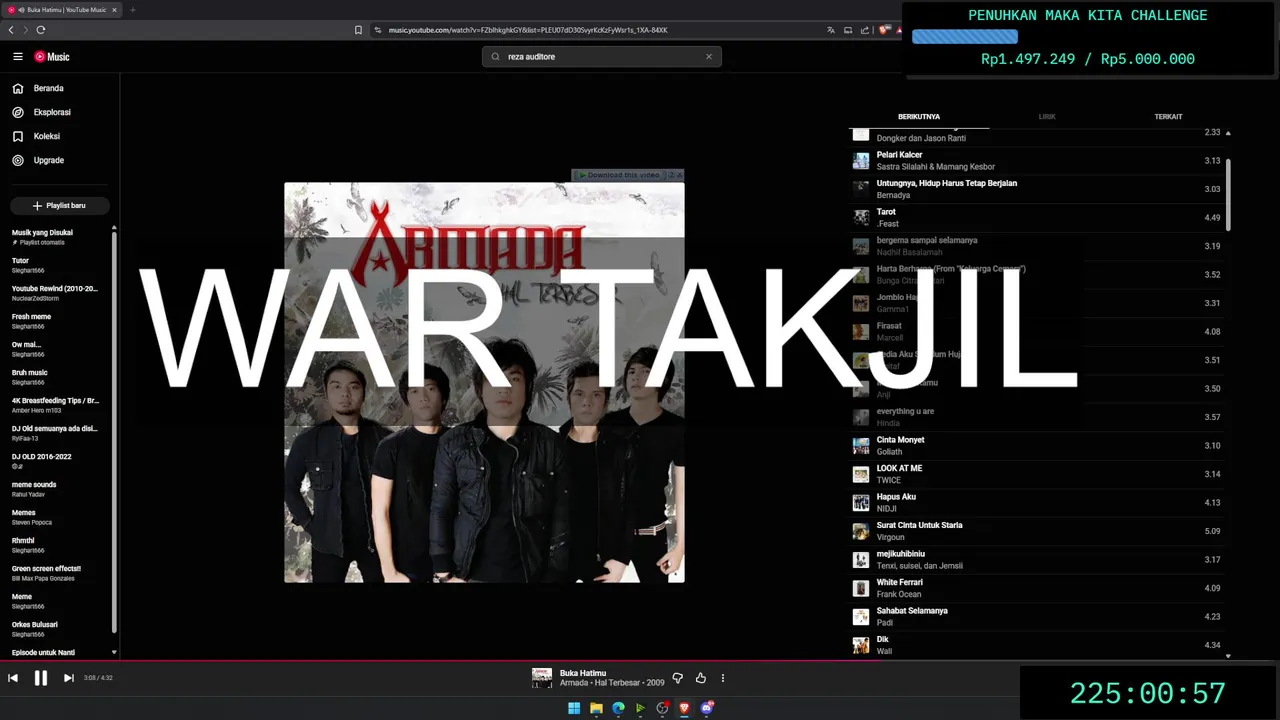Clear the search box text
This screenshot has height=720, width=1280.
tap(709, 57)
